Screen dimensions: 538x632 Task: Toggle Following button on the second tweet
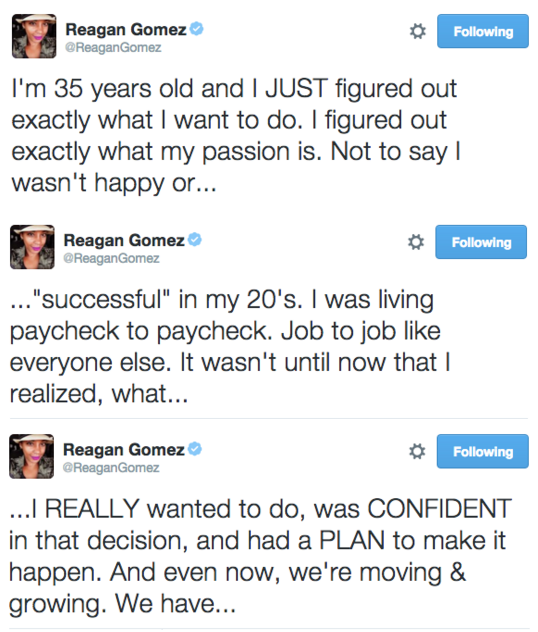coord(481,242)
